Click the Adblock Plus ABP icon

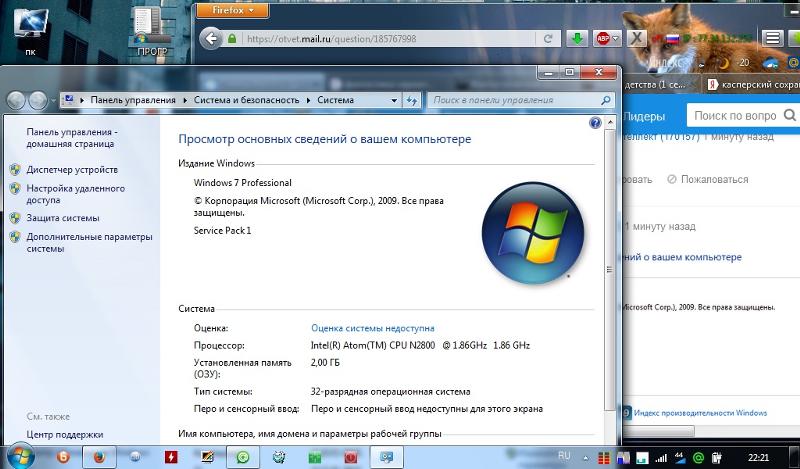(x=604, y=39)
